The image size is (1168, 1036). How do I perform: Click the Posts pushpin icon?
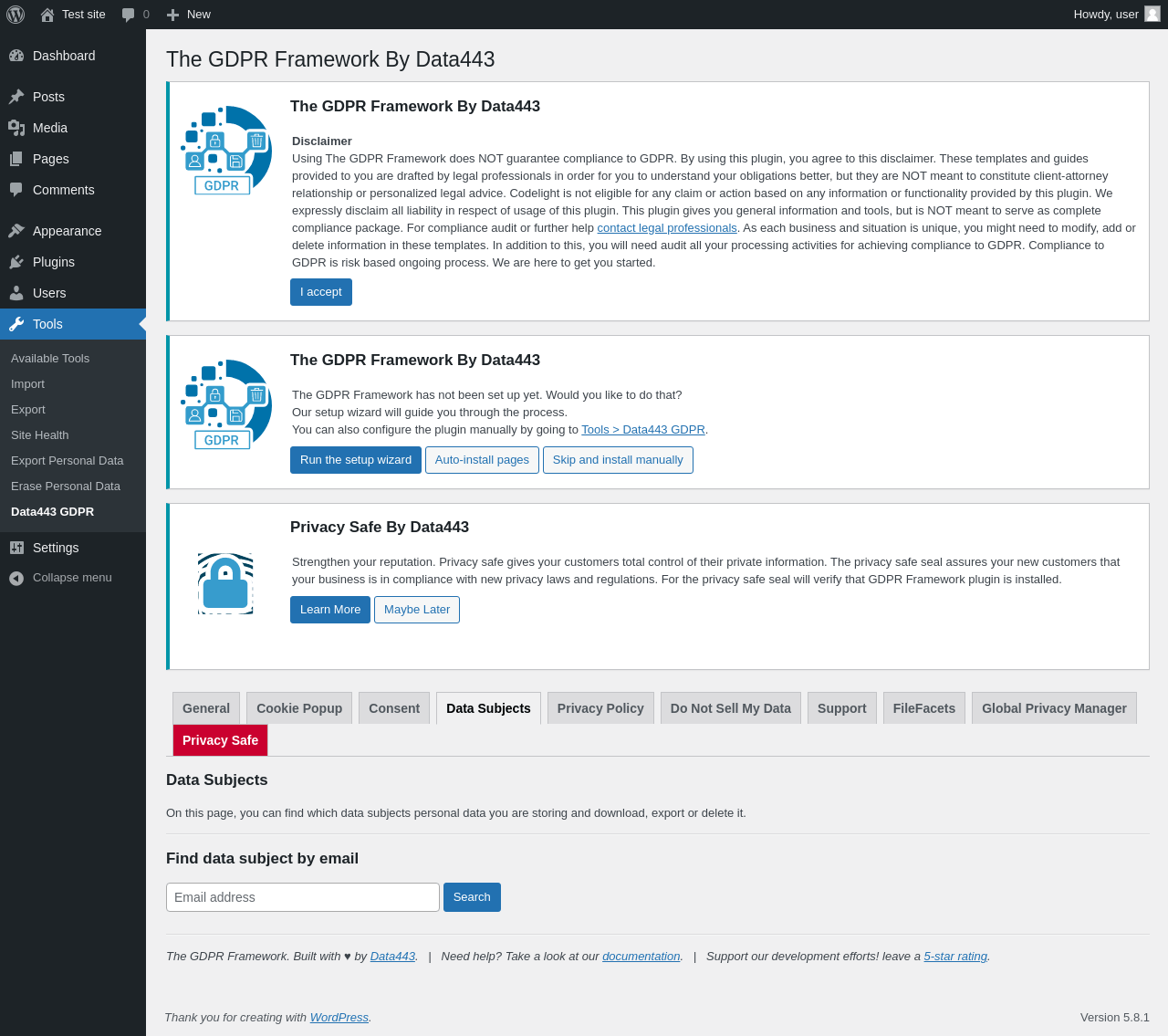[x=16, y=97]
